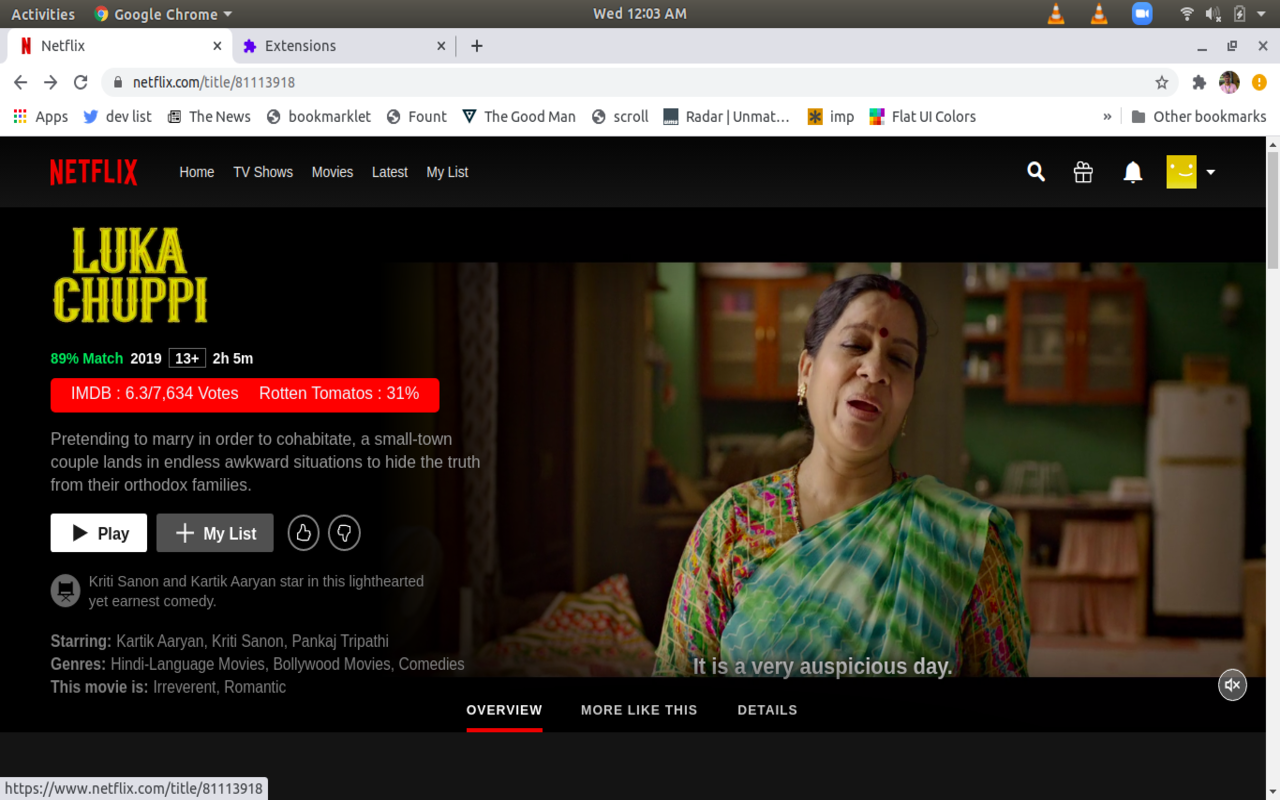
Task: Open Netflix notifications bell
Action: [1132, 172]
